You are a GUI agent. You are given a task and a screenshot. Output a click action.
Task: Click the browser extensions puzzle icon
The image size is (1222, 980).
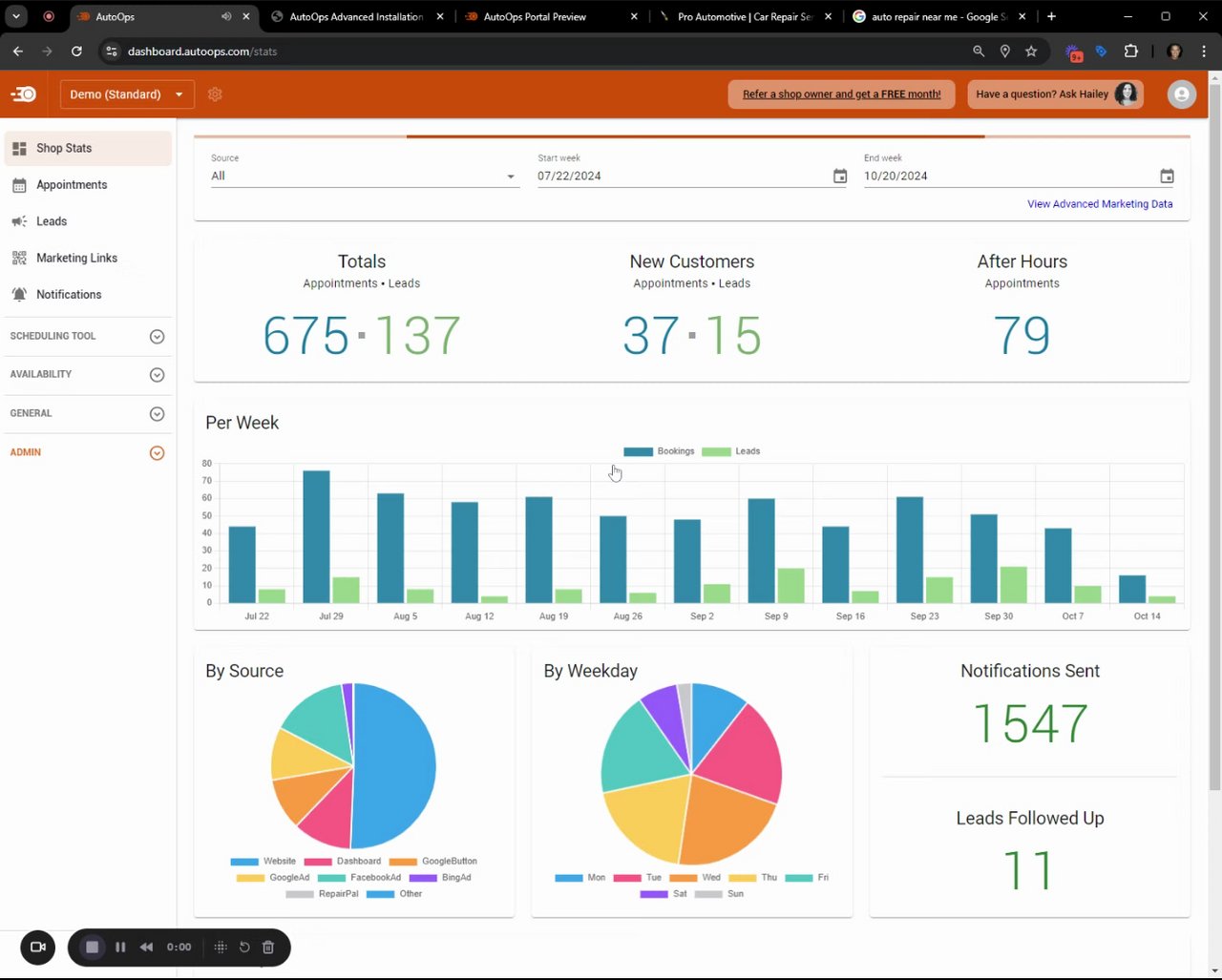tap(1131, 52)
